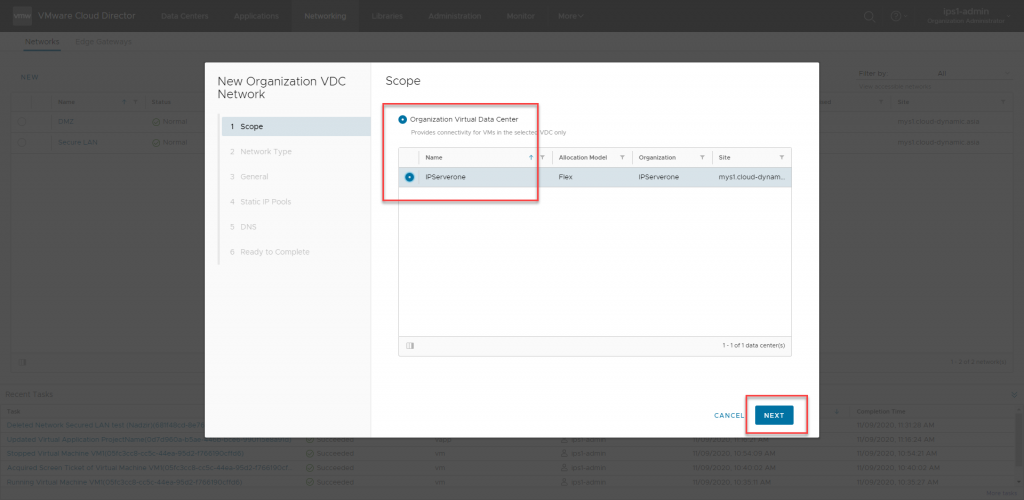This screenshot has width=1024, height=500.
Task: Select the Secure LAN network row radio button
Action: pos(22,142)
